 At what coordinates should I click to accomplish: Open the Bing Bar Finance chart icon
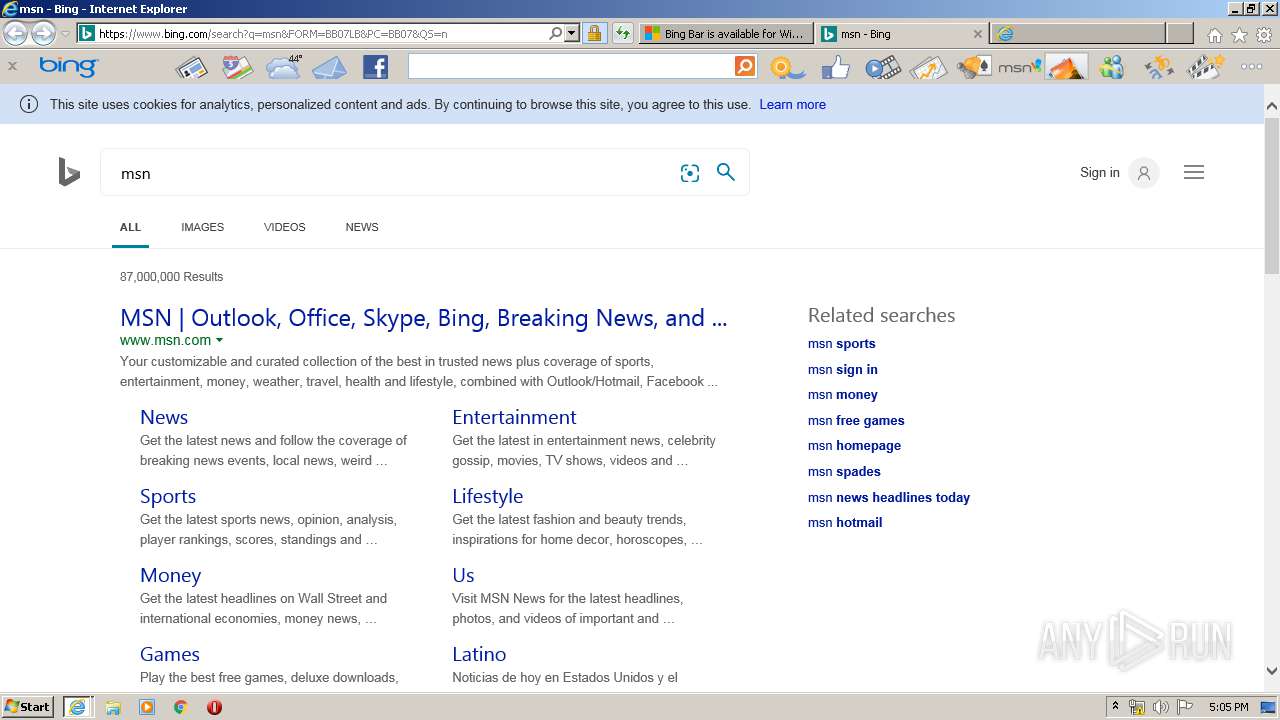(x=928, y=68)
